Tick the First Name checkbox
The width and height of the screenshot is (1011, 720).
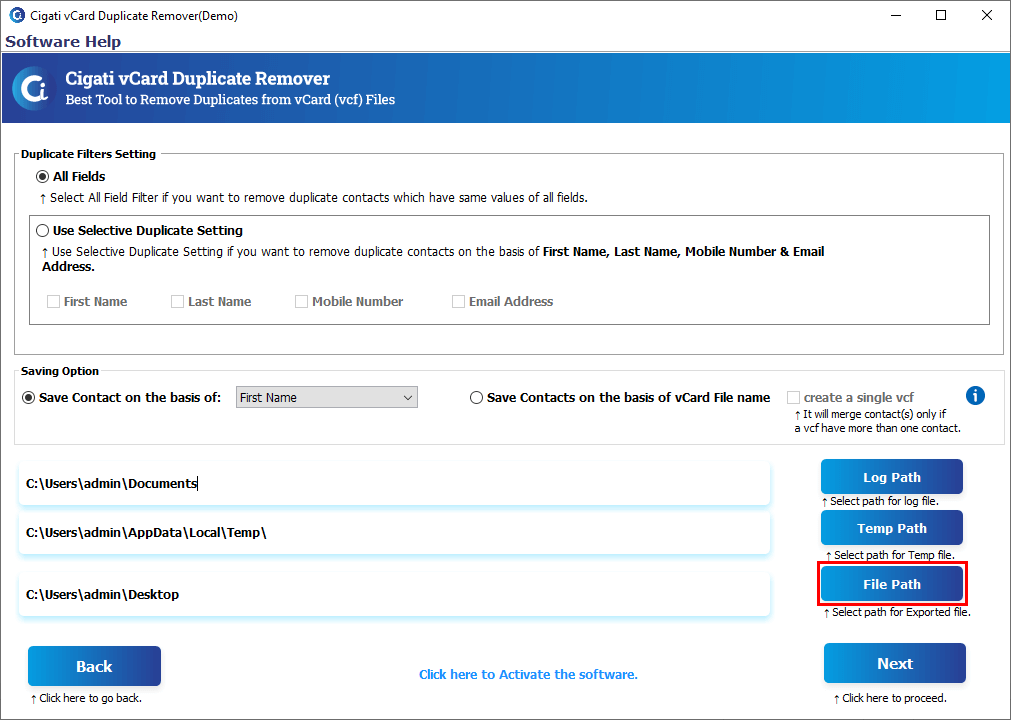(x=54, y=302)
